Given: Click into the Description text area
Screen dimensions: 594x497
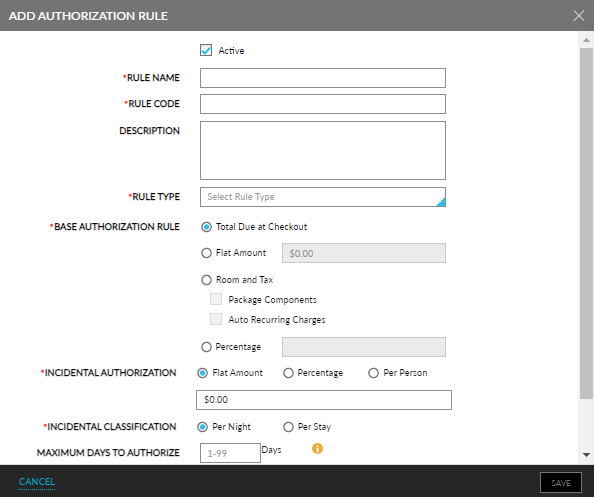Looking at the screenshot, I should pyautogui.click(x=323, y=150).
